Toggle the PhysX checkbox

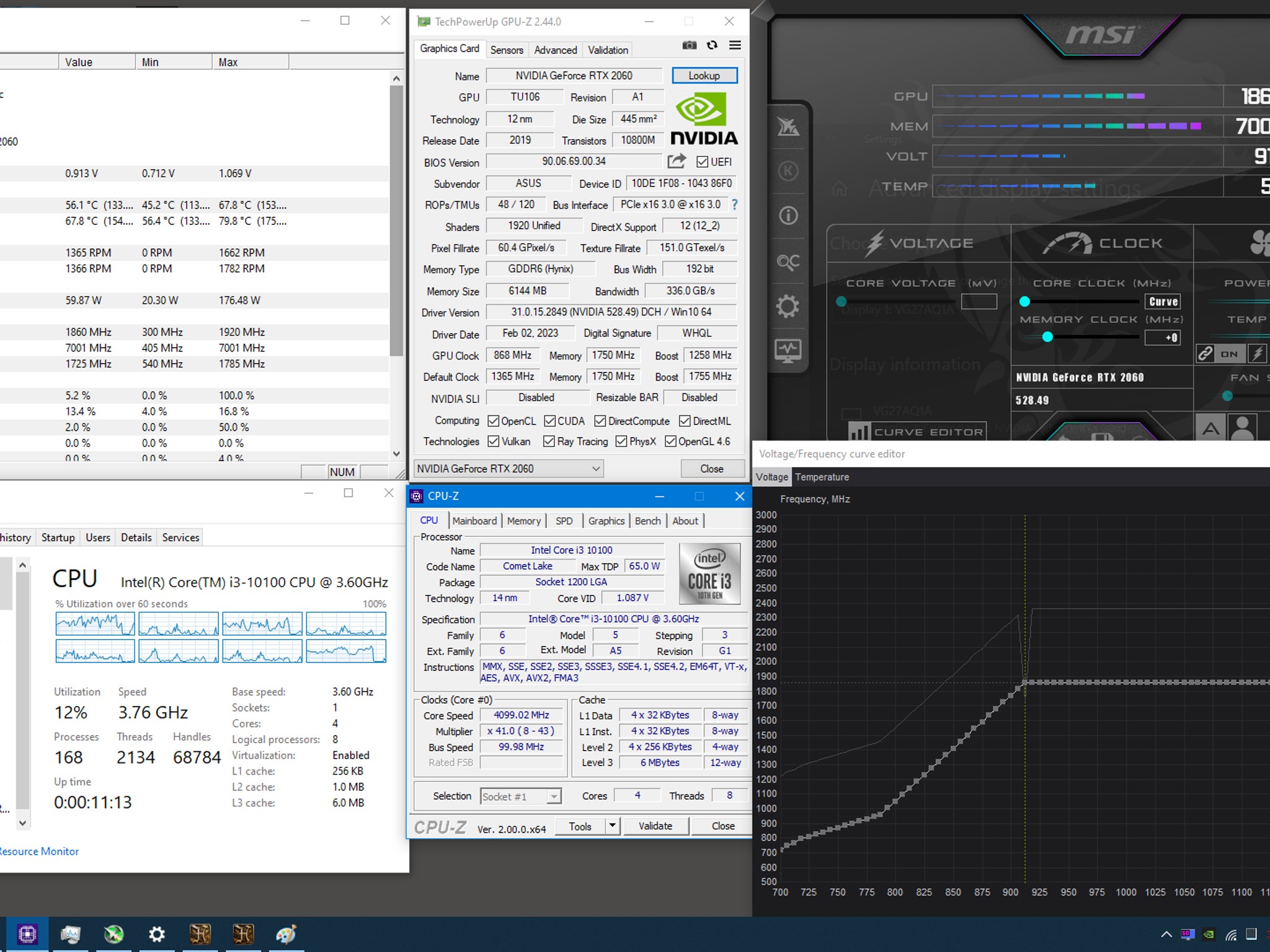coord(621,441)
